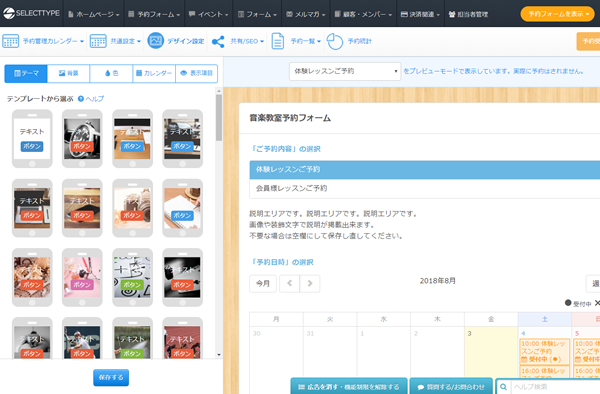
Task: Select the brown wooden table template
Action: tap(82, 208)
